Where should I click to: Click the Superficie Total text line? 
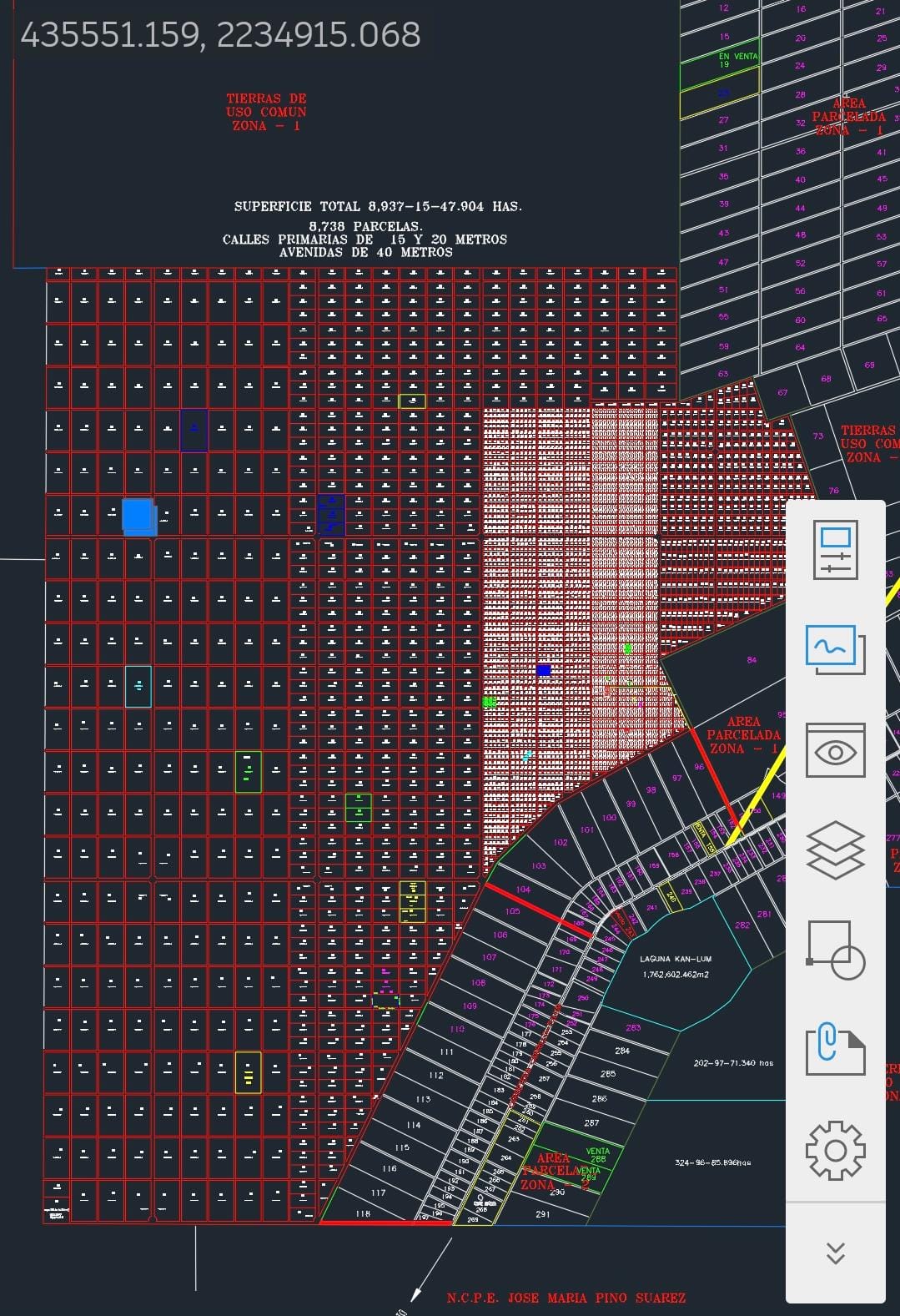tap(377, 206)
